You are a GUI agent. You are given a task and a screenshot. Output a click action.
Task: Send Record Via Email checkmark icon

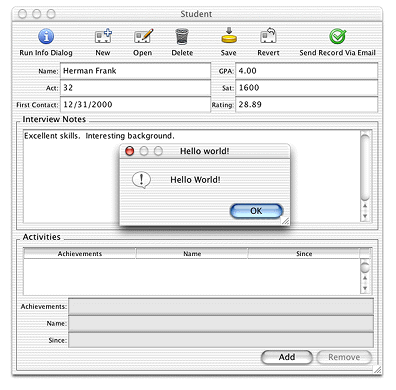(x=338, y=36)
